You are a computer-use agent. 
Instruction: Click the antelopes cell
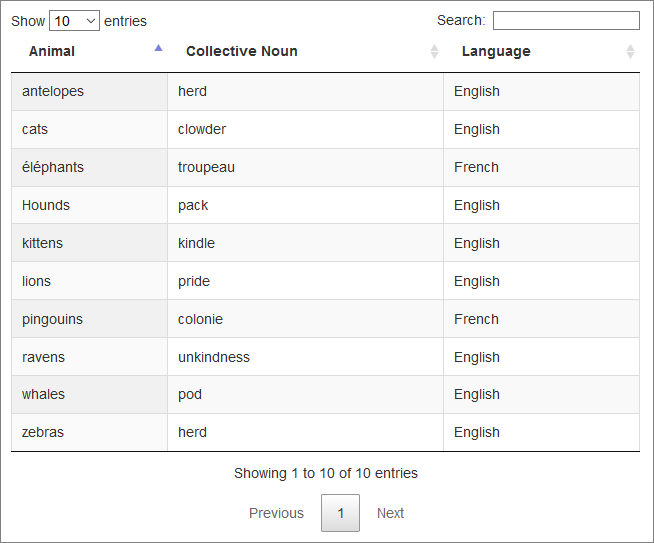coord(53,92)
